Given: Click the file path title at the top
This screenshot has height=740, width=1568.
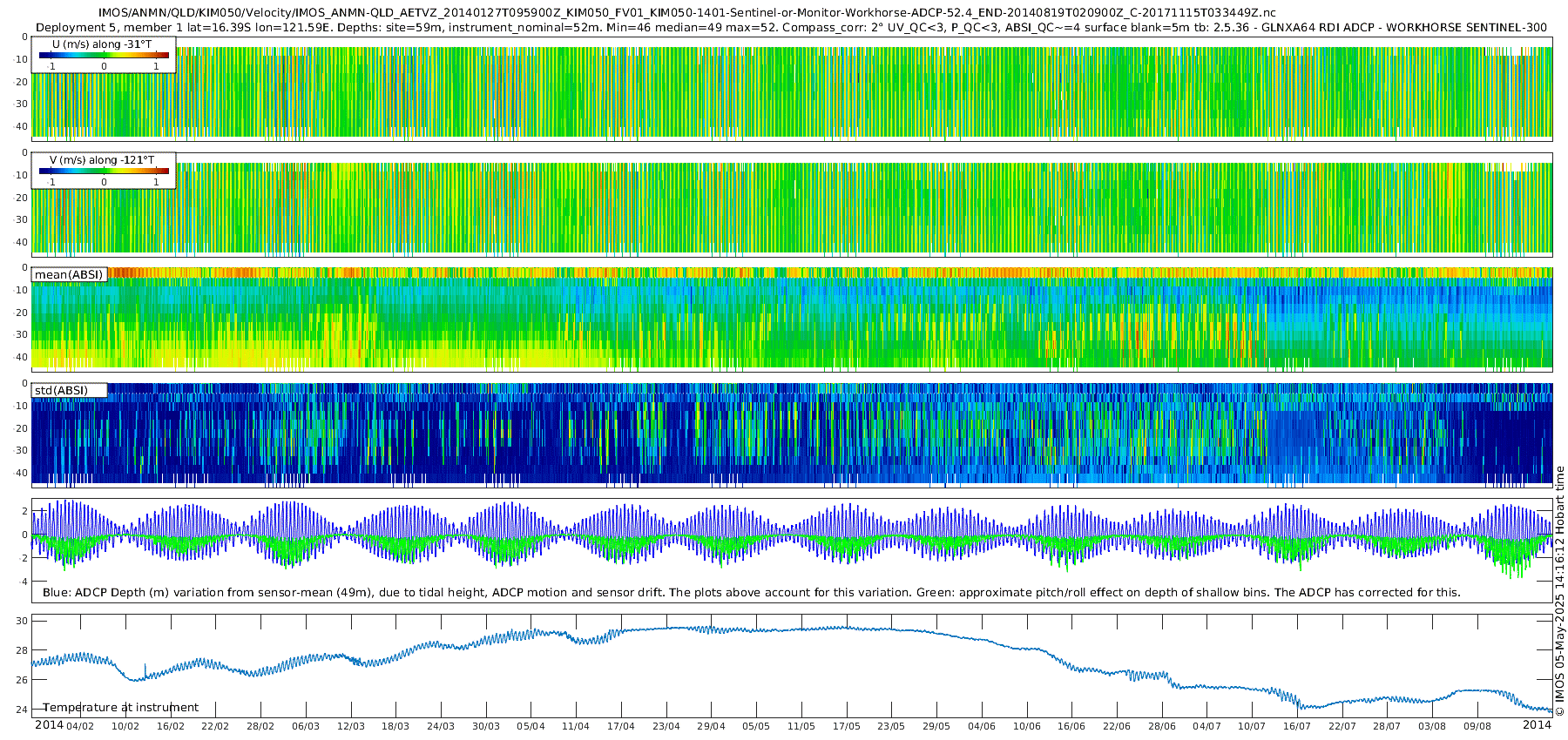Looking at the screenshot, I should (x=687, y=12).
